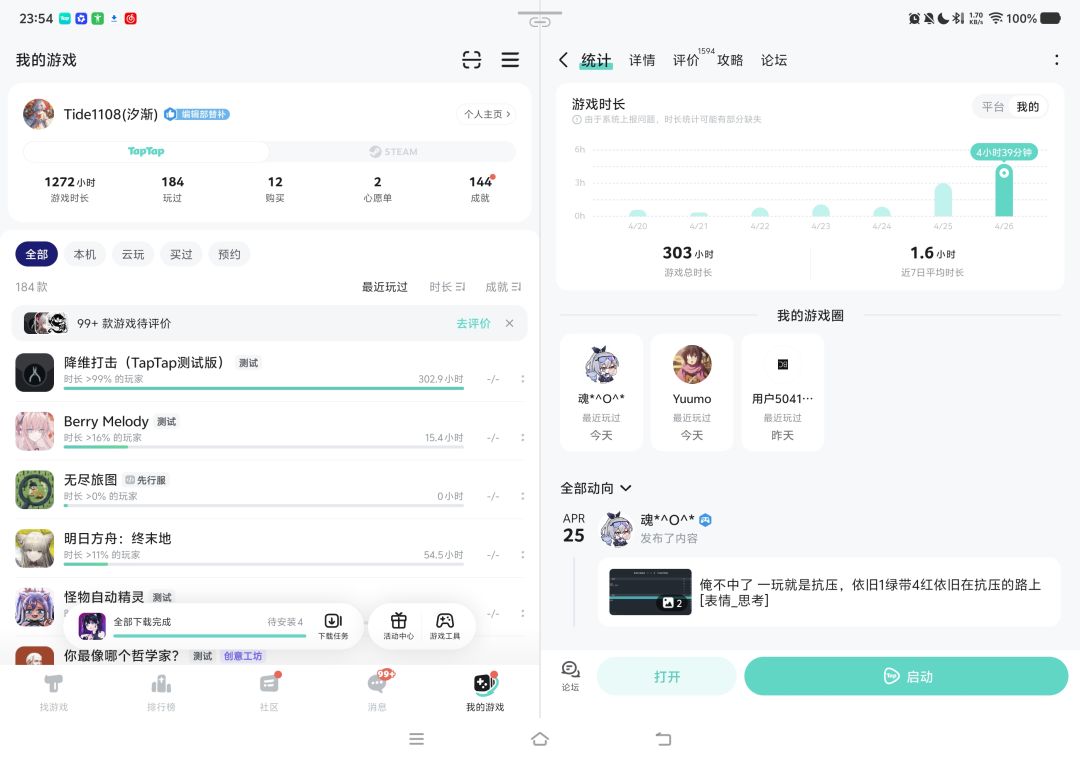Open the three-dot overflow menu at top right
This screenshot has height=759, width=1080.
point(1057,60)
